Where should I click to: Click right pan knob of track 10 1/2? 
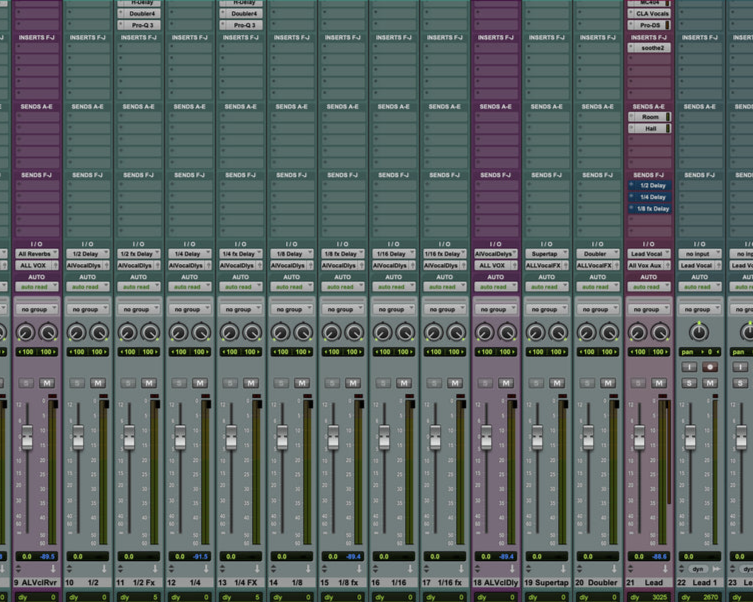(x=99, y=332)
